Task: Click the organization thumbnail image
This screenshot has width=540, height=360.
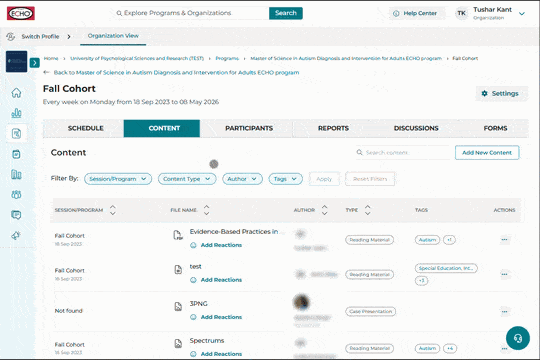Action: (x=16, y=61)
